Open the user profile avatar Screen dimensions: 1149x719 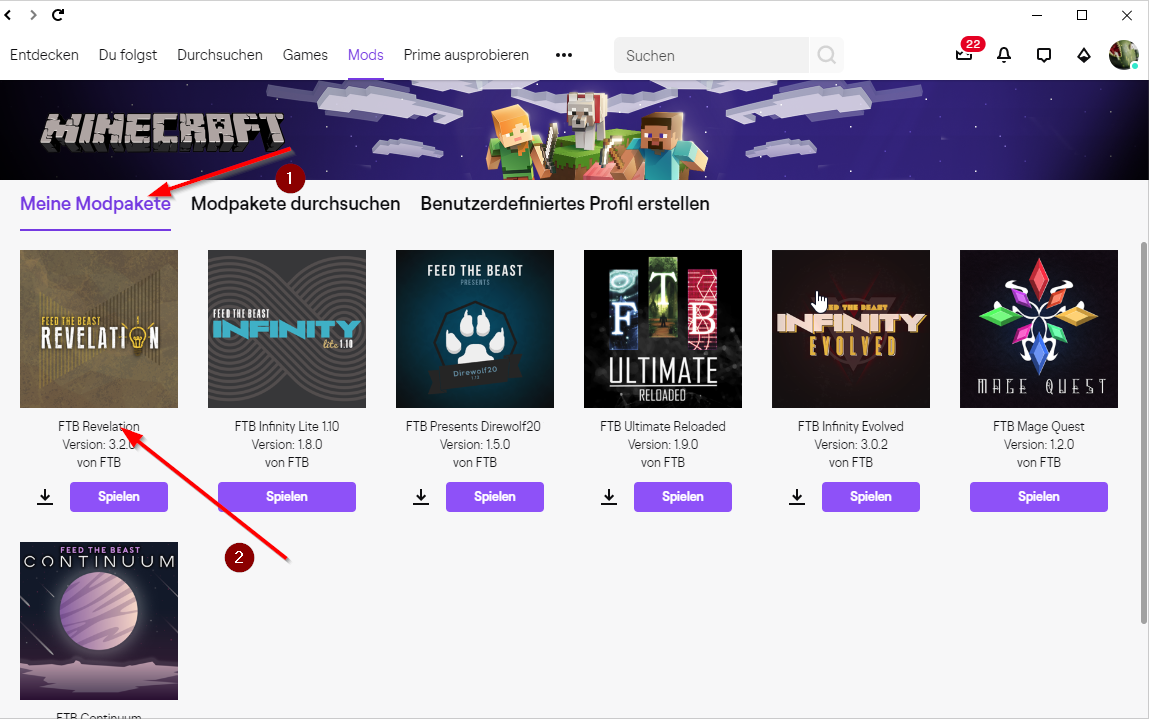1123,55
